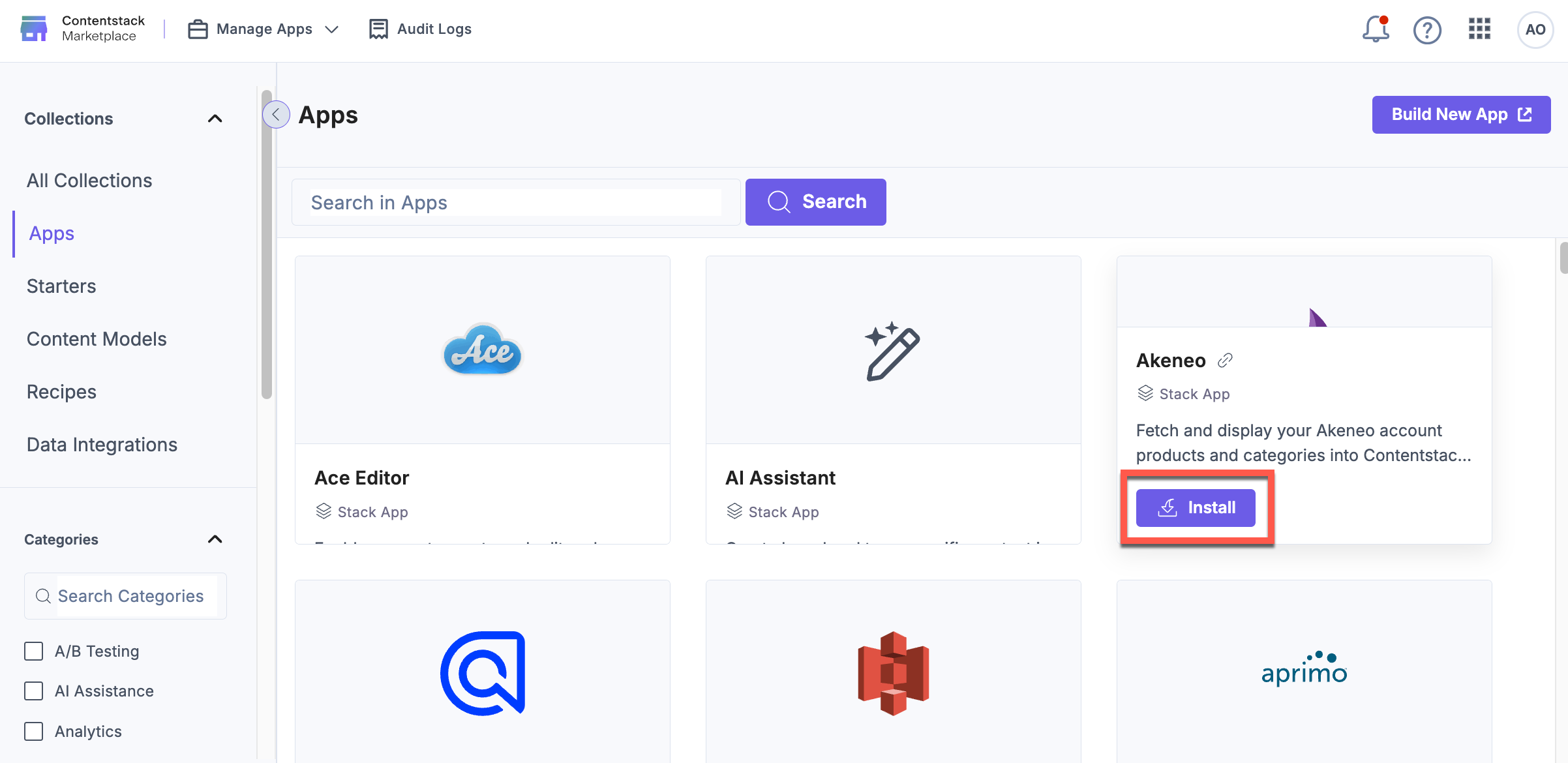The width and height of the screenshot is (1568, 763).
Task: Check the AI Assistance category filter
Action: coord(34,691)
